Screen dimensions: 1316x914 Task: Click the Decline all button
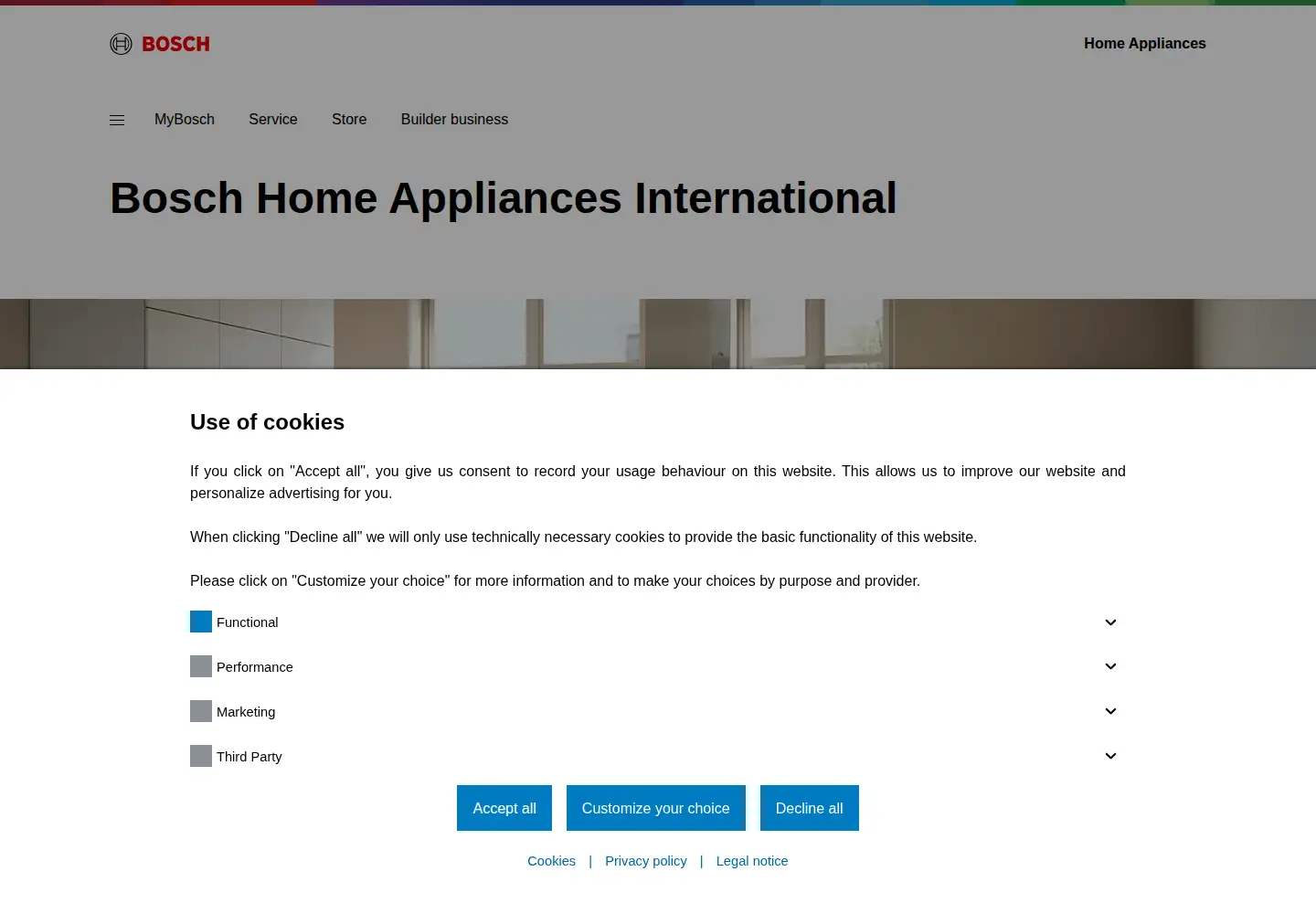click(x=810, y=808)
